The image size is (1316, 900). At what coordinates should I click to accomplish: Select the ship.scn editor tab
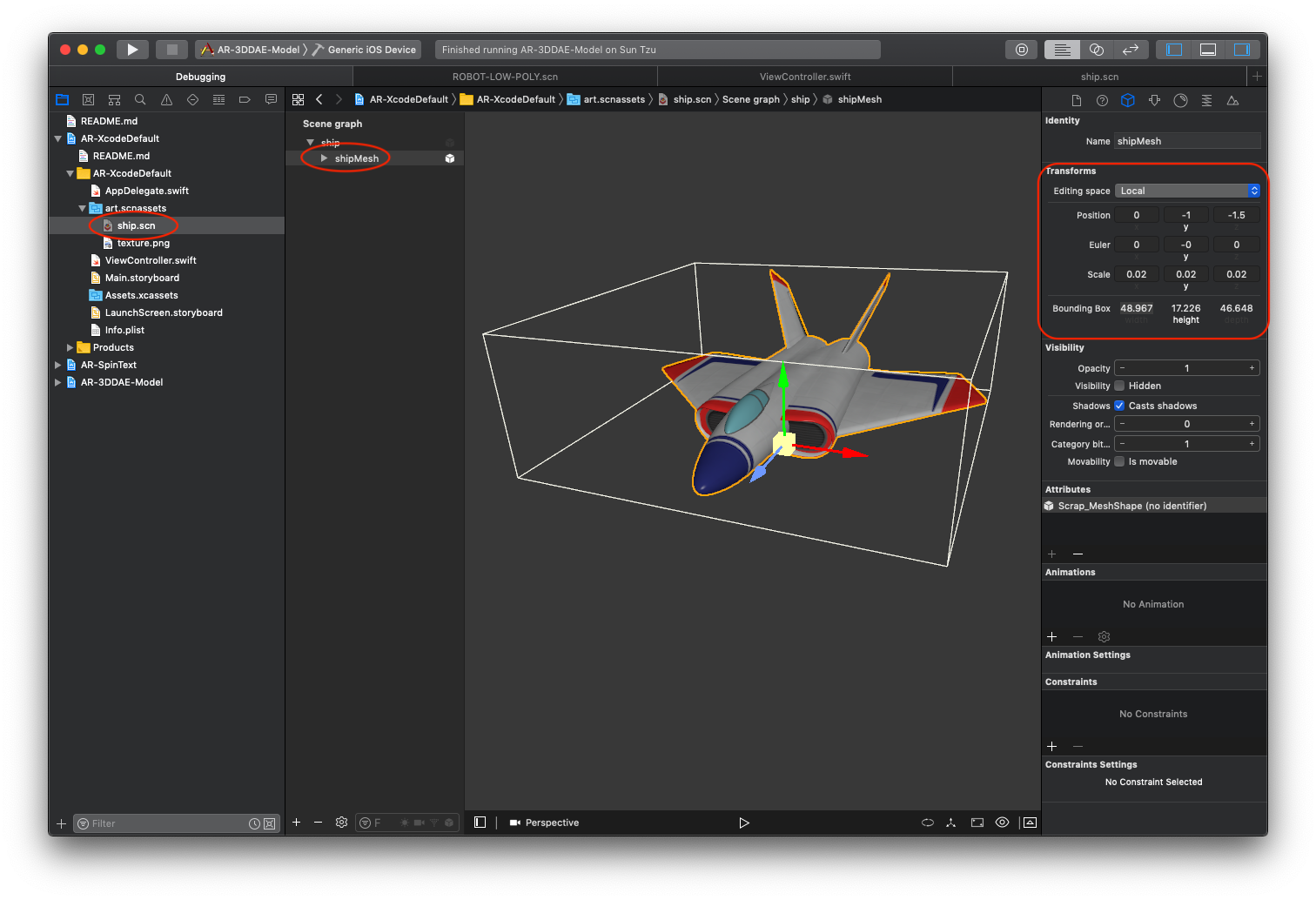[1099, 77]
